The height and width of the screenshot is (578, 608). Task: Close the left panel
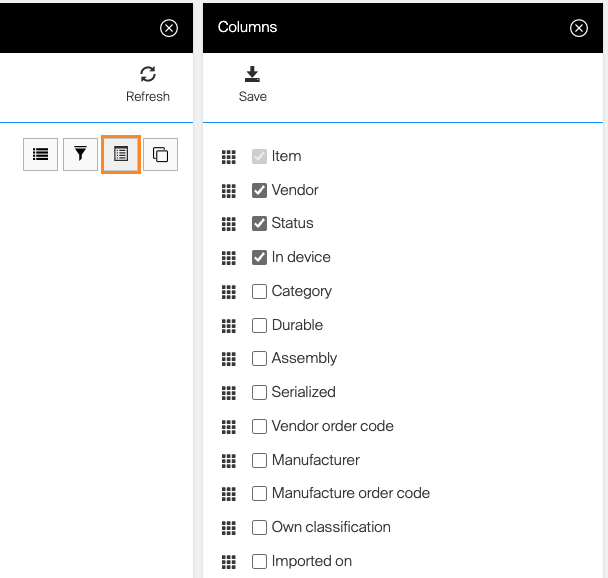pyautogui.click(x=169, y=28)
